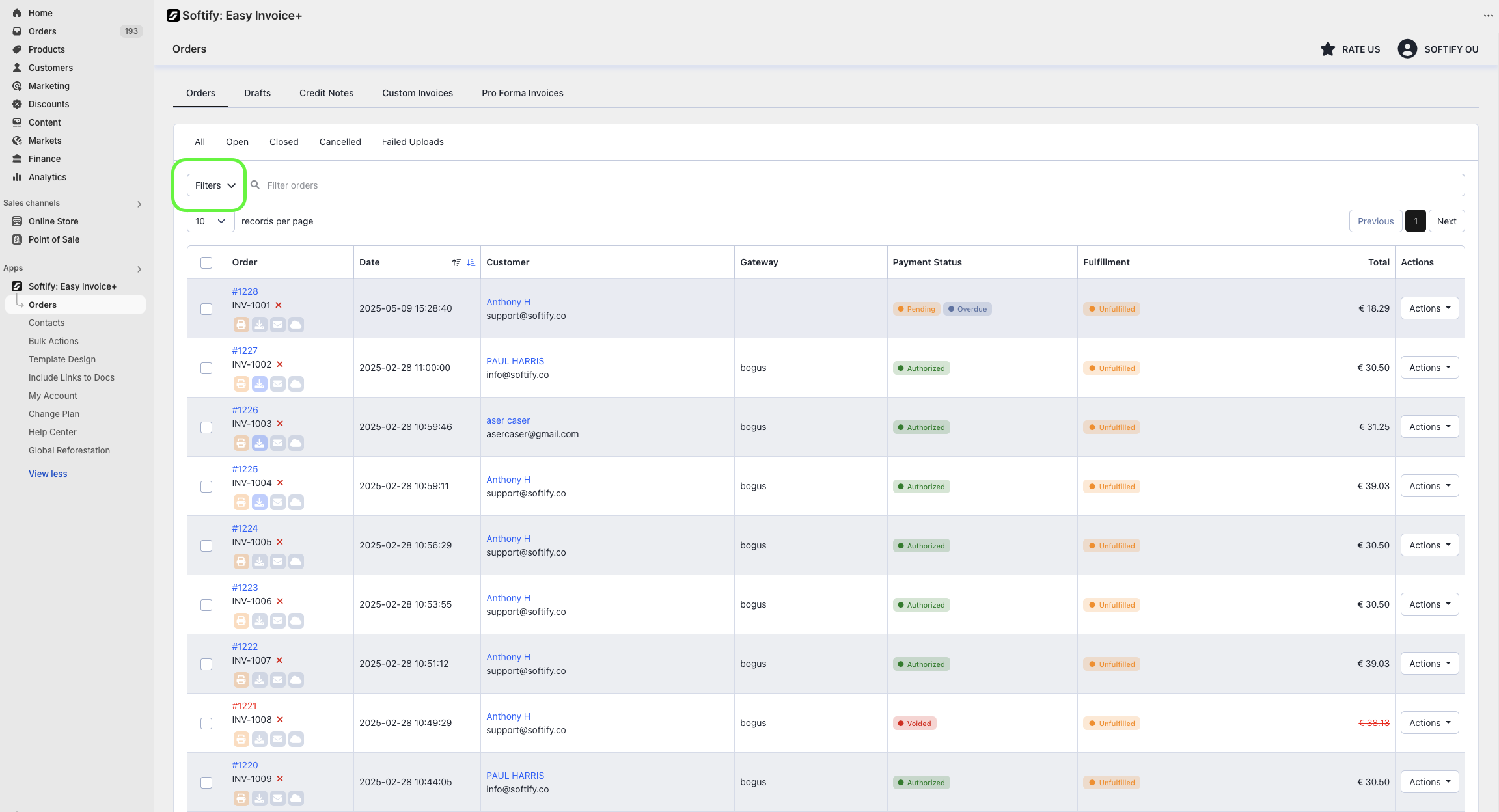Click the Rate Us star icon
1499x812 pixels.
click(x=1327, y=49)
